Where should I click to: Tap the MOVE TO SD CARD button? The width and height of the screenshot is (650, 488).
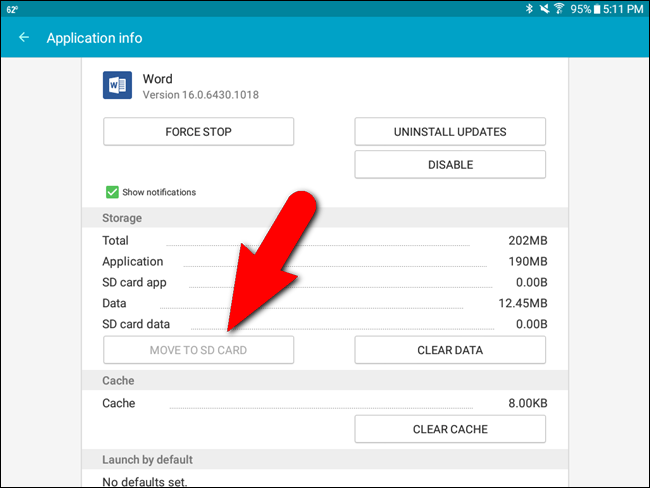(199, 350)
